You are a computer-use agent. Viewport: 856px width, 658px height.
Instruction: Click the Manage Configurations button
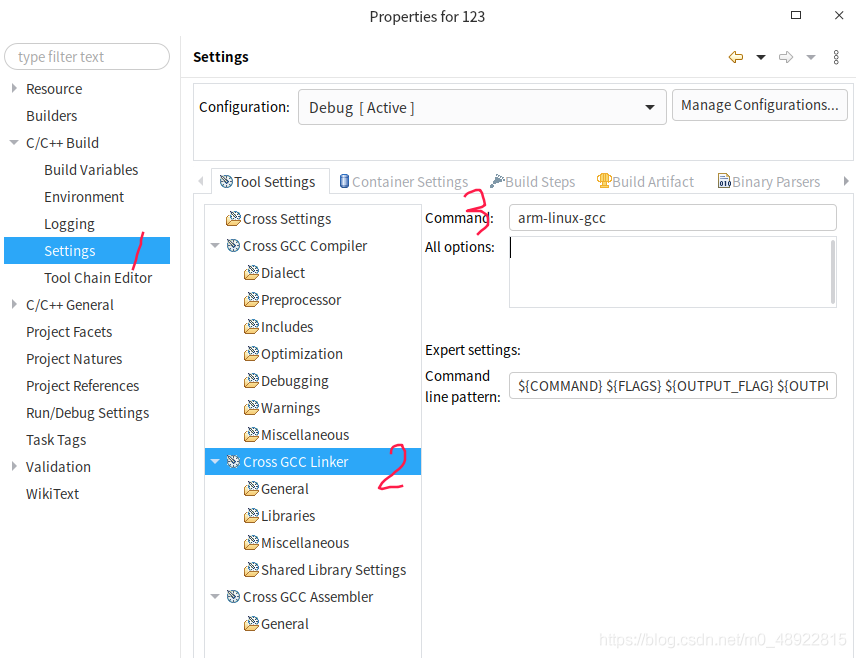tap(759, 105)
